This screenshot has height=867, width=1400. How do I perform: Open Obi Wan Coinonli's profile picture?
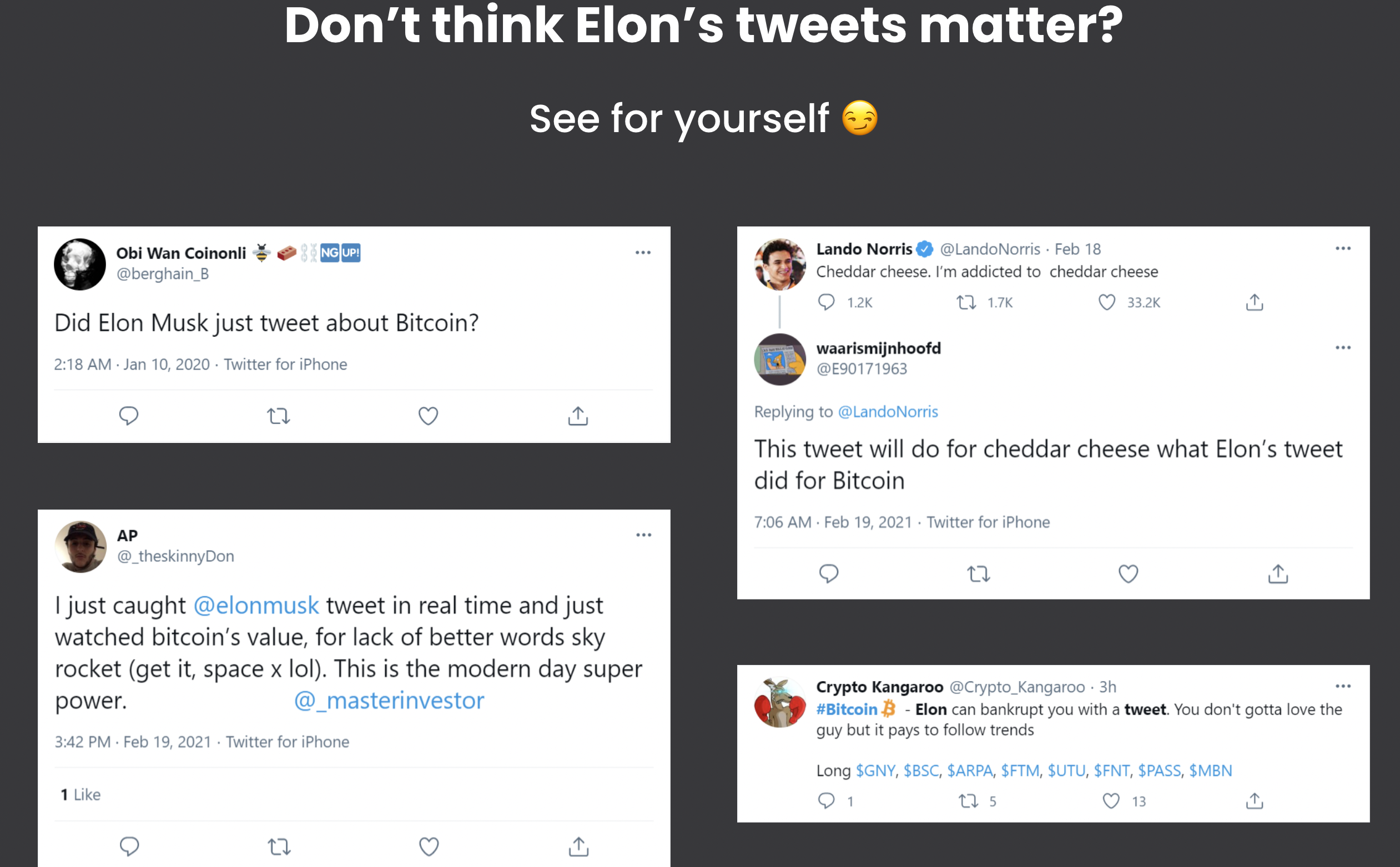[79, 264]
